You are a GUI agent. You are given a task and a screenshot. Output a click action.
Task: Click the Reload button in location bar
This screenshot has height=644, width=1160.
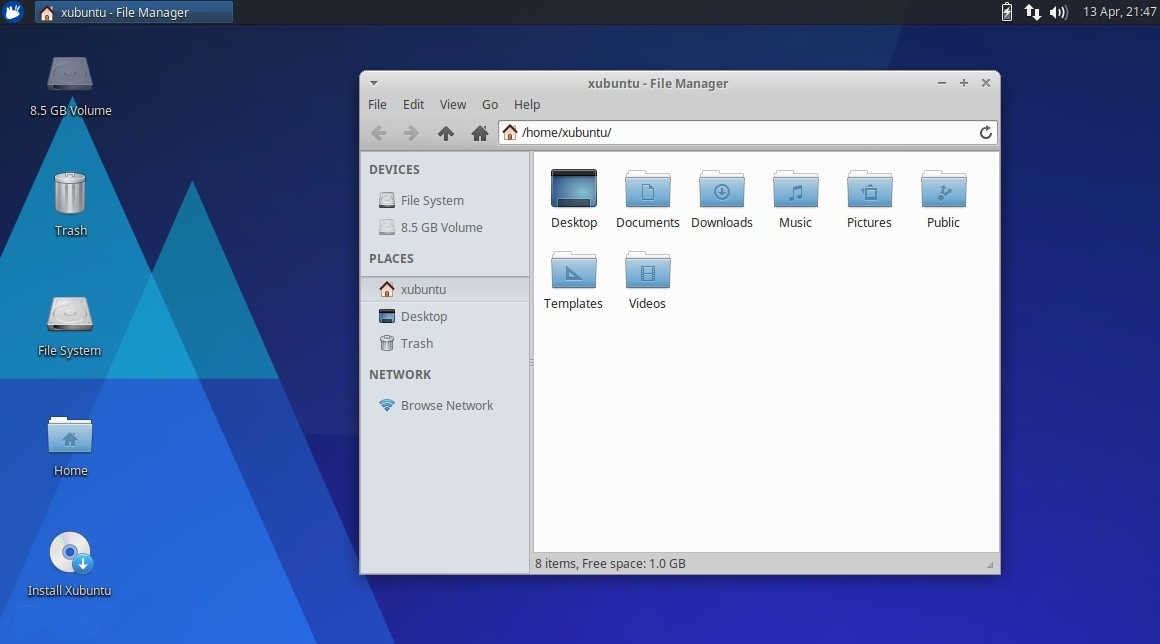(x=985, y=133)
